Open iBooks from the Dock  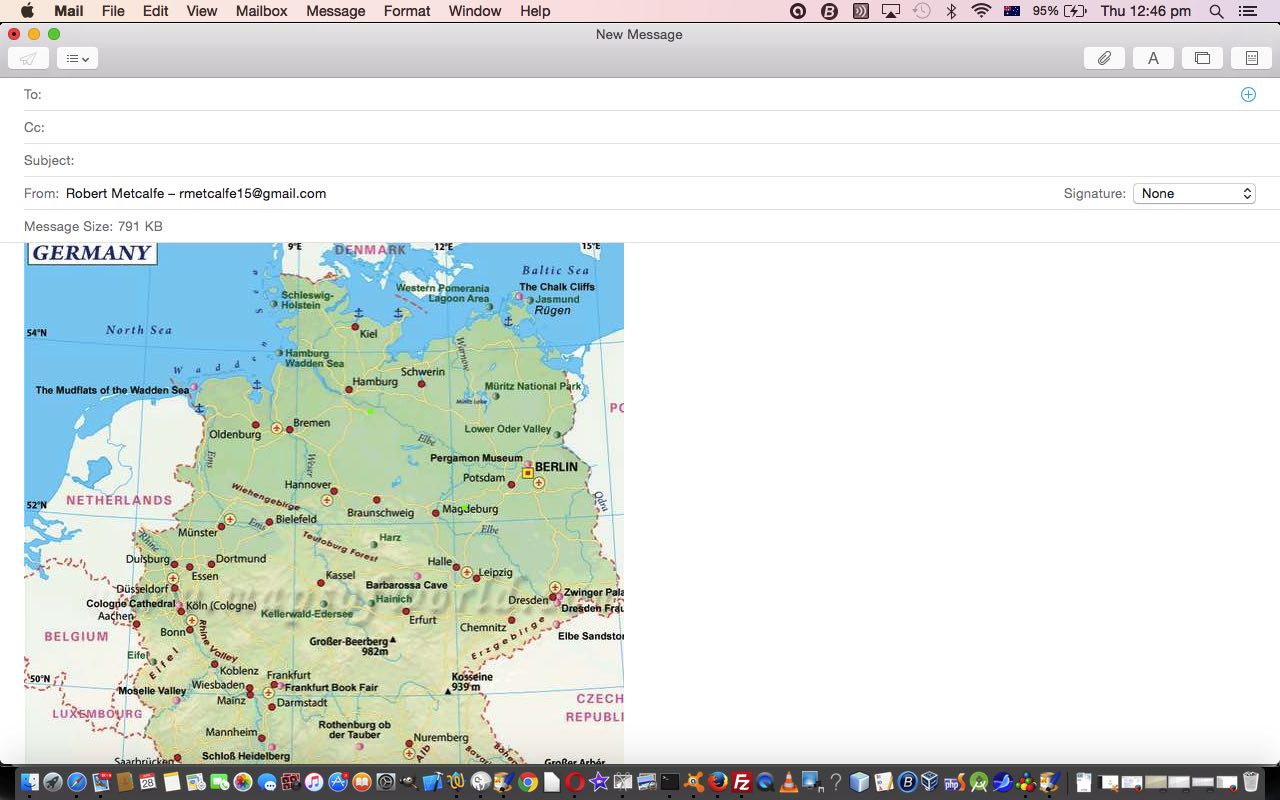click(x=362, y=782)
